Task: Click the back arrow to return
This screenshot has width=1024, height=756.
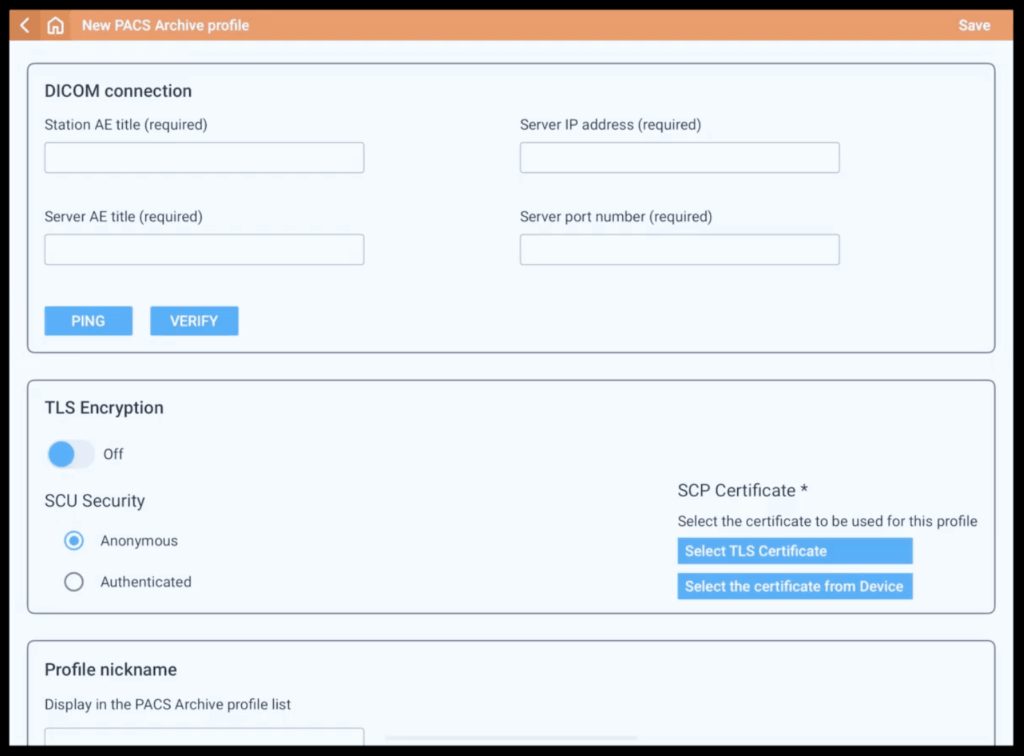Action: (x=23, y=25)
